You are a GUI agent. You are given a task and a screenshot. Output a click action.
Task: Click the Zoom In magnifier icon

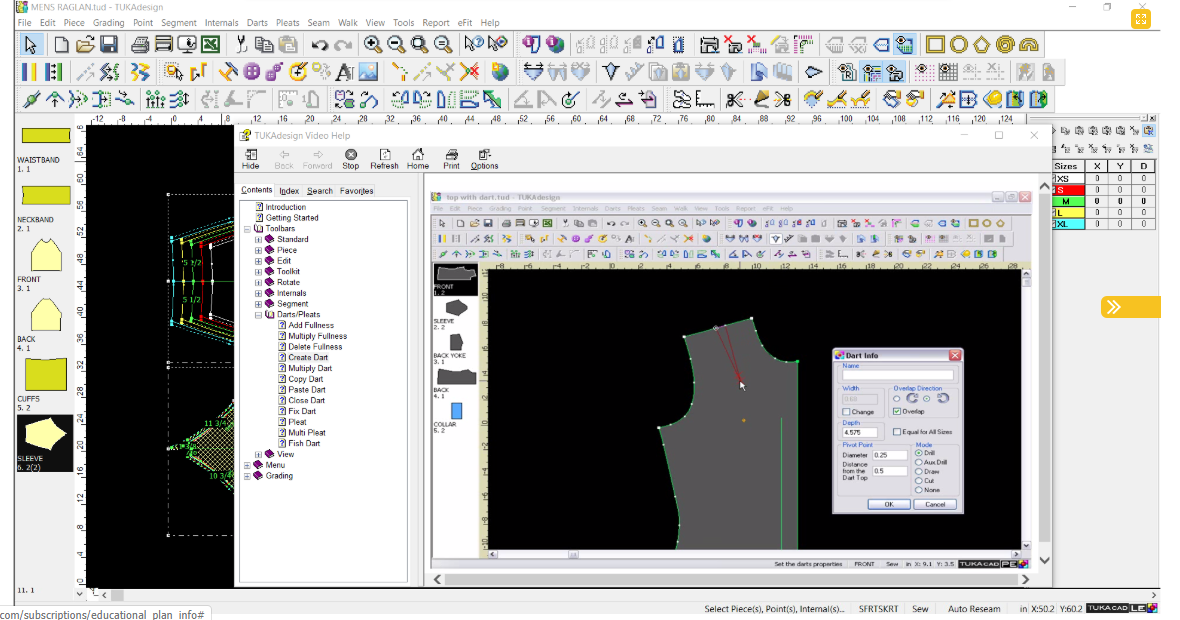(372, 44)
